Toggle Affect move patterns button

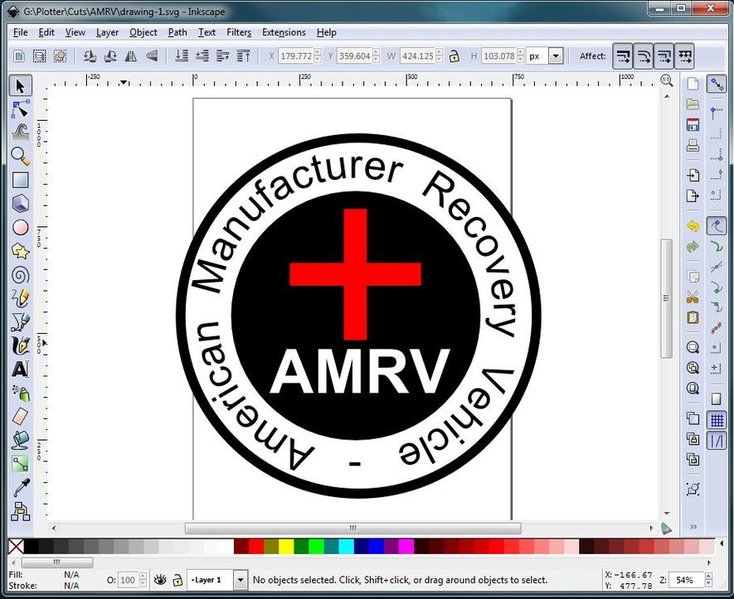point(684,57)
